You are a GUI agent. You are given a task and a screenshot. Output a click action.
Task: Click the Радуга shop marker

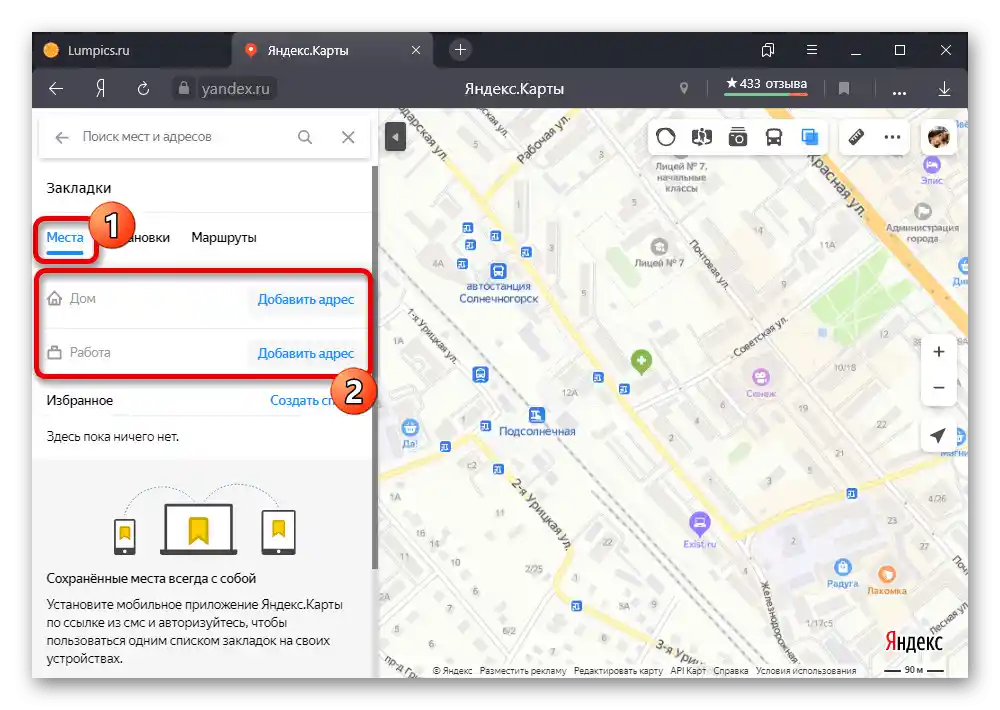[843, 567]
